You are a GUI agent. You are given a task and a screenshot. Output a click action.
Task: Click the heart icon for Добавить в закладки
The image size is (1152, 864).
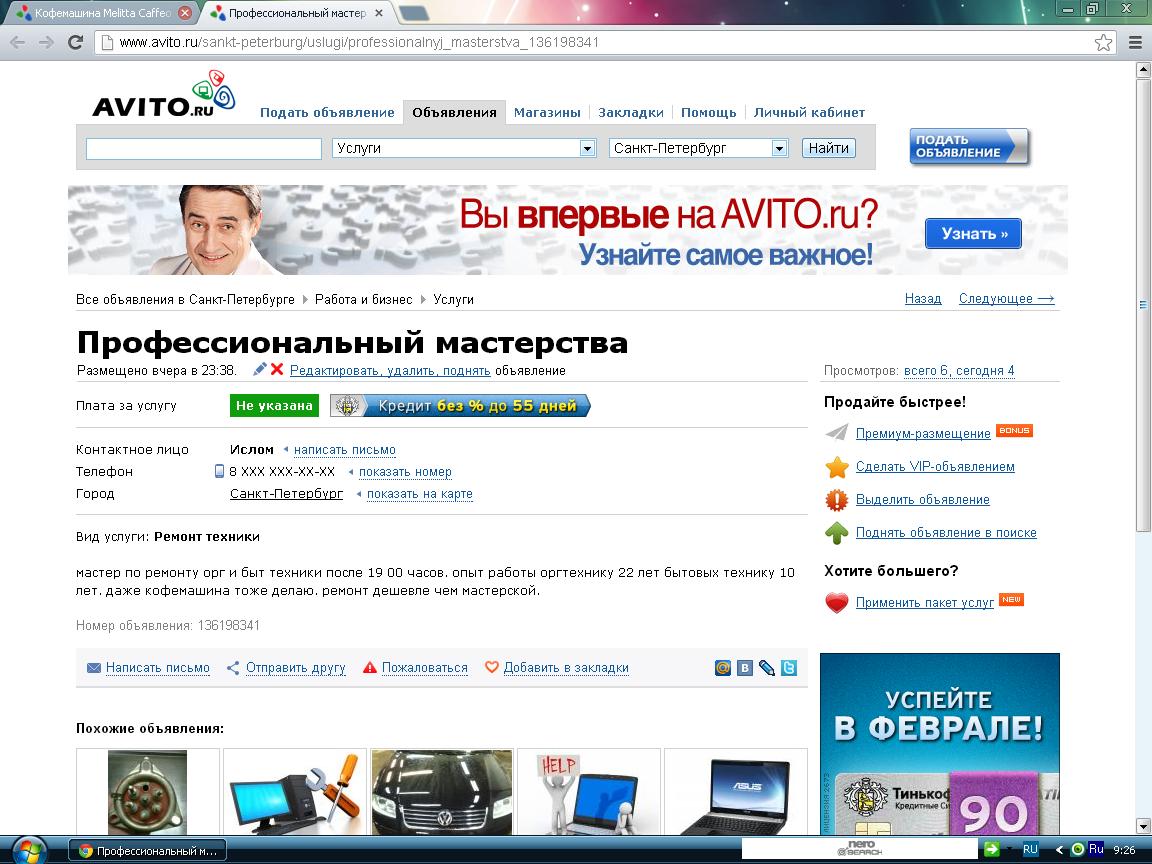pyautogui.click(x=492, y=667)
